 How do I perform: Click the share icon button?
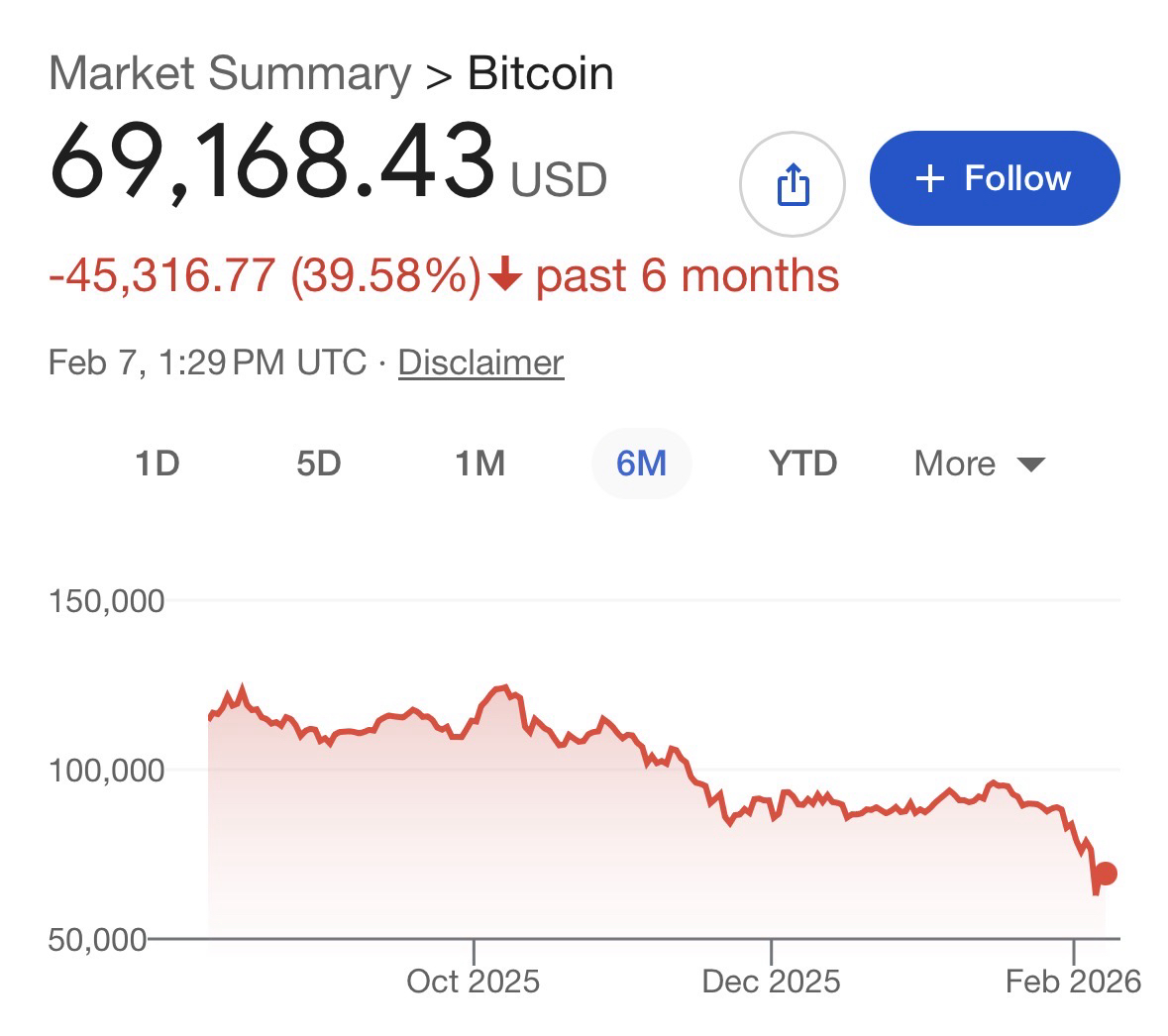tap(793, 184)
